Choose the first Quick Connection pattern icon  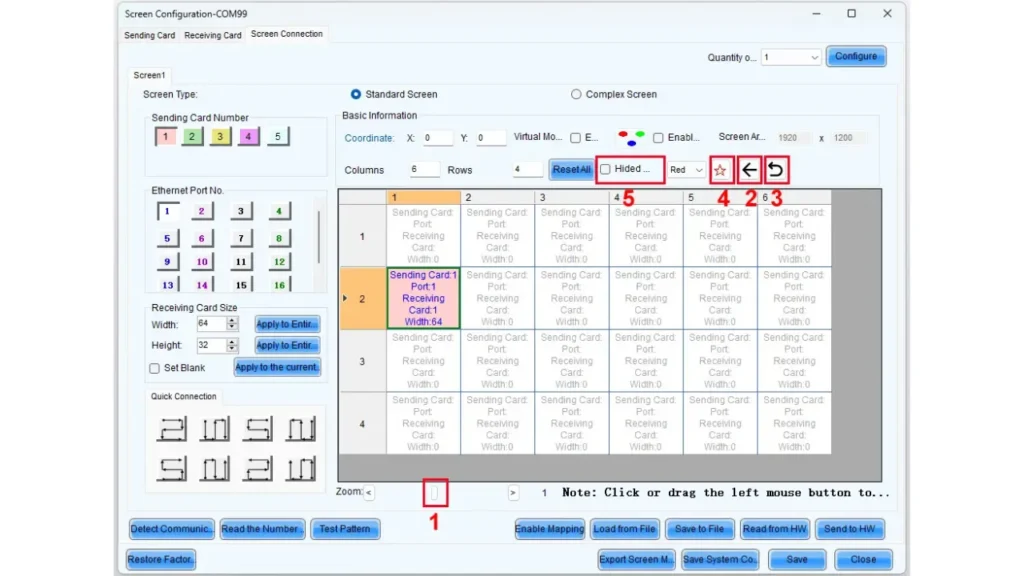(171, 429)
